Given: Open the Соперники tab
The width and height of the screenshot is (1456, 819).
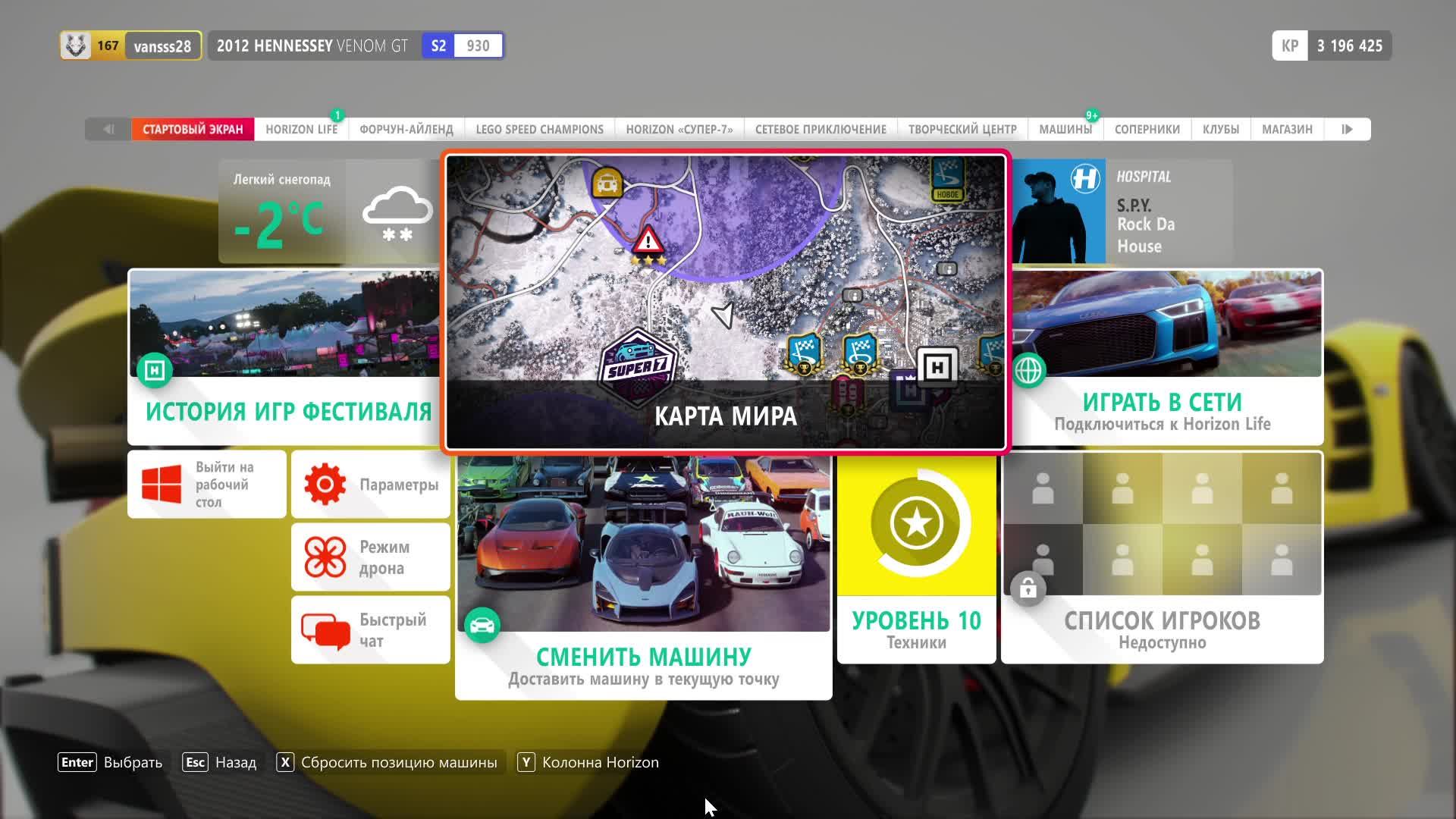Looking at the screenshot, I should 1147,129.
